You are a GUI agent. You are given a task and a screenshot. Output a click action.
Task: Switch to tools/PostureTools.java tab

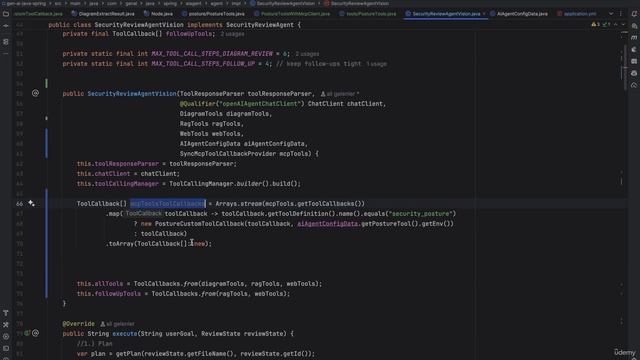coord(367,14)
